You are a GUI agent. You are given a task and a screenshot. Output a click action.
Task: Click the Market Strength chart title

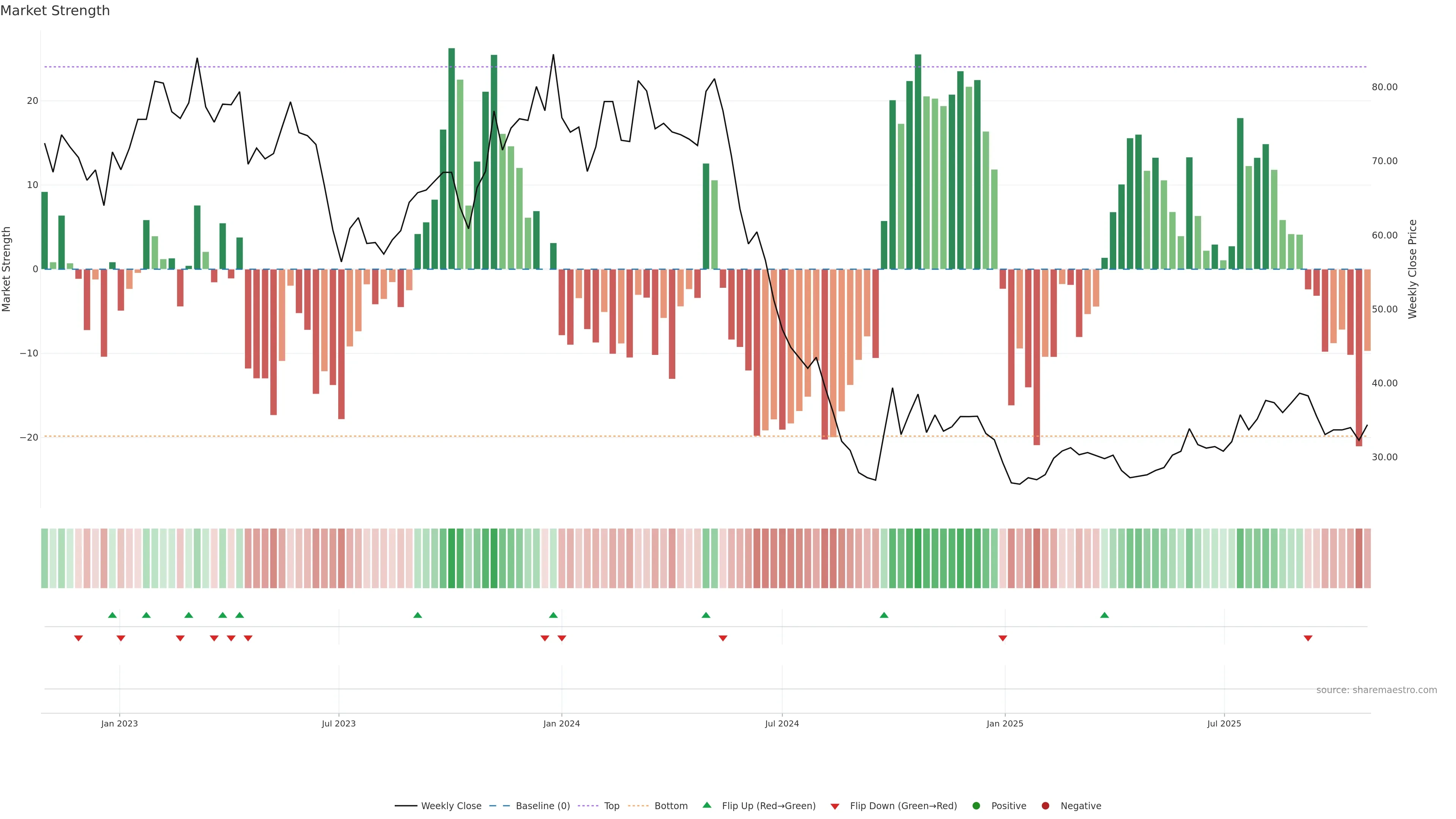tap(55, 11)
